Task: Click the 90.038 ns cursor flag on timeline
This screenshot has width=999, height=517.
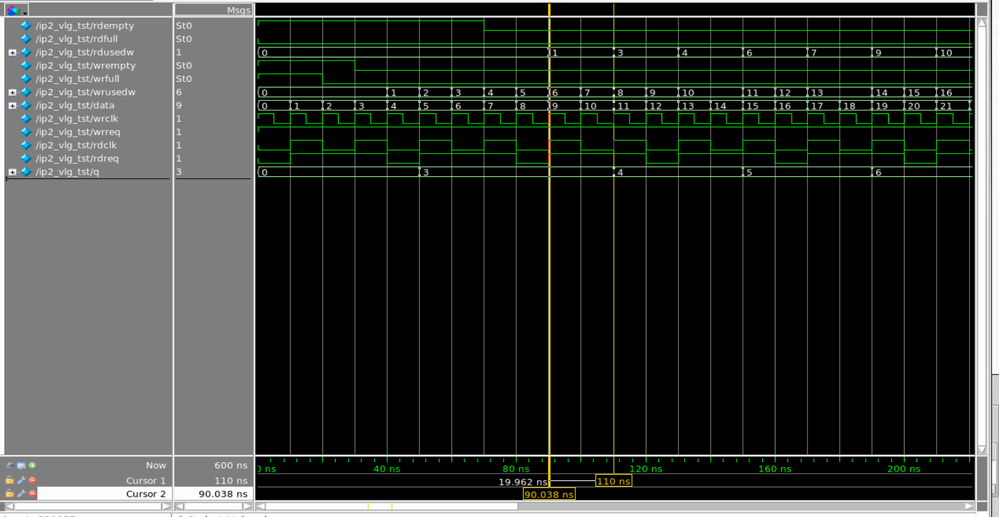Action: (549, 494)
